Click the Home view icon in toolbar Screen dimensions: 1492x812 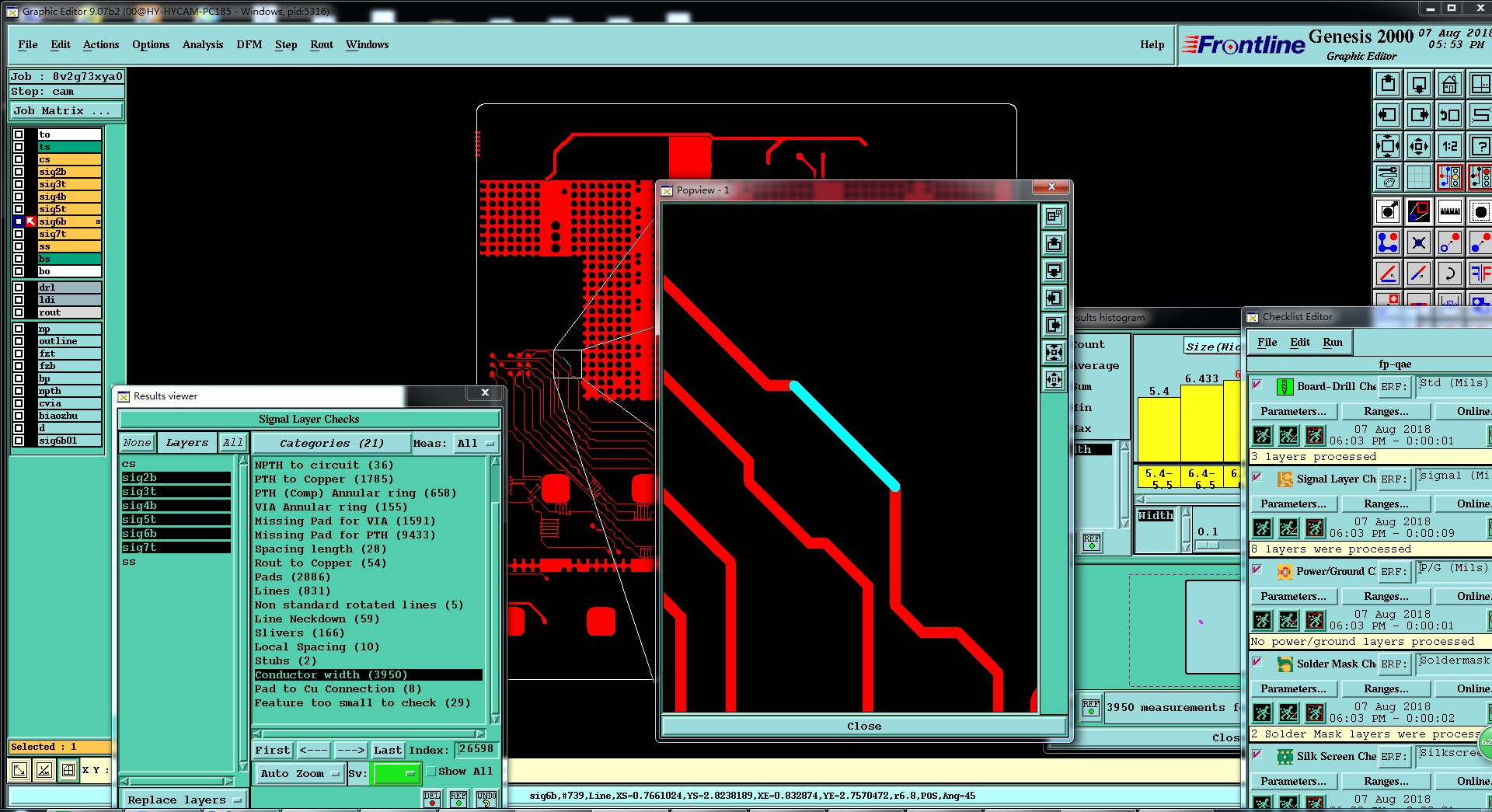1449,84
